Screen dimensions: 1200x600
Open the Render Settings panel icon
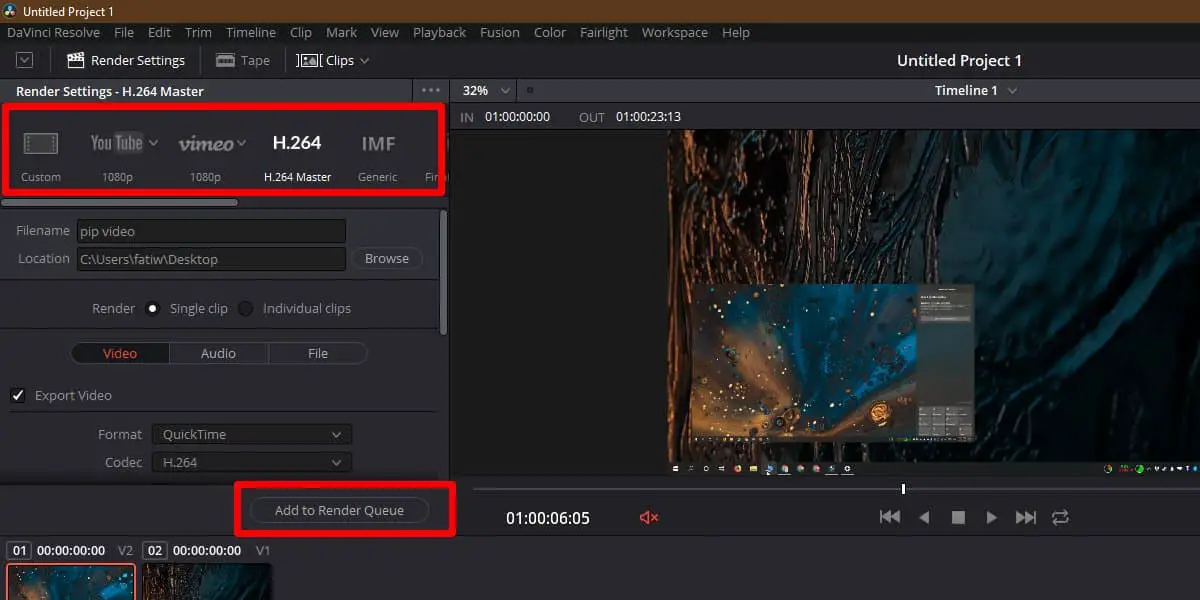click(76, 60)
